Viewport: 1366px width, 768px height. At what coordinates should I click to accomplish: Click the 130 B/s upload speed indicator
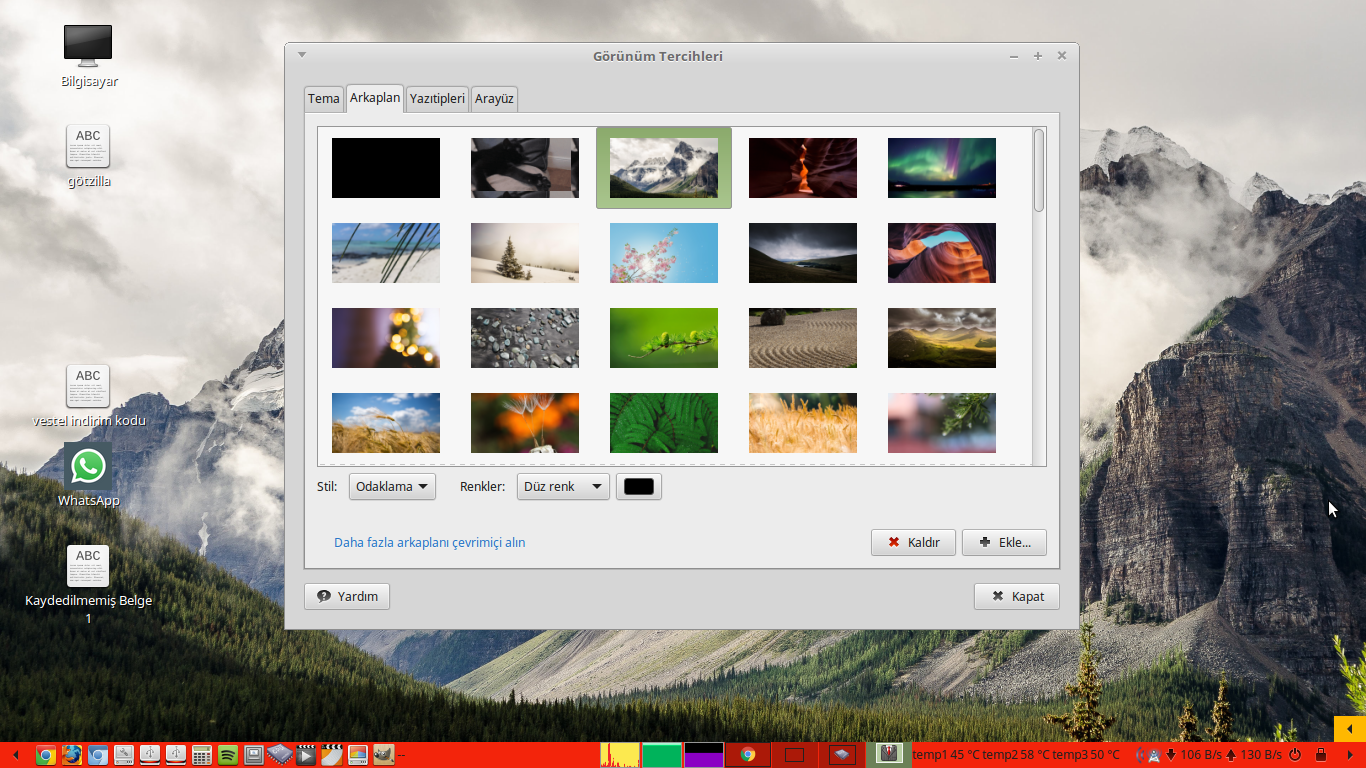[1254, 755]
